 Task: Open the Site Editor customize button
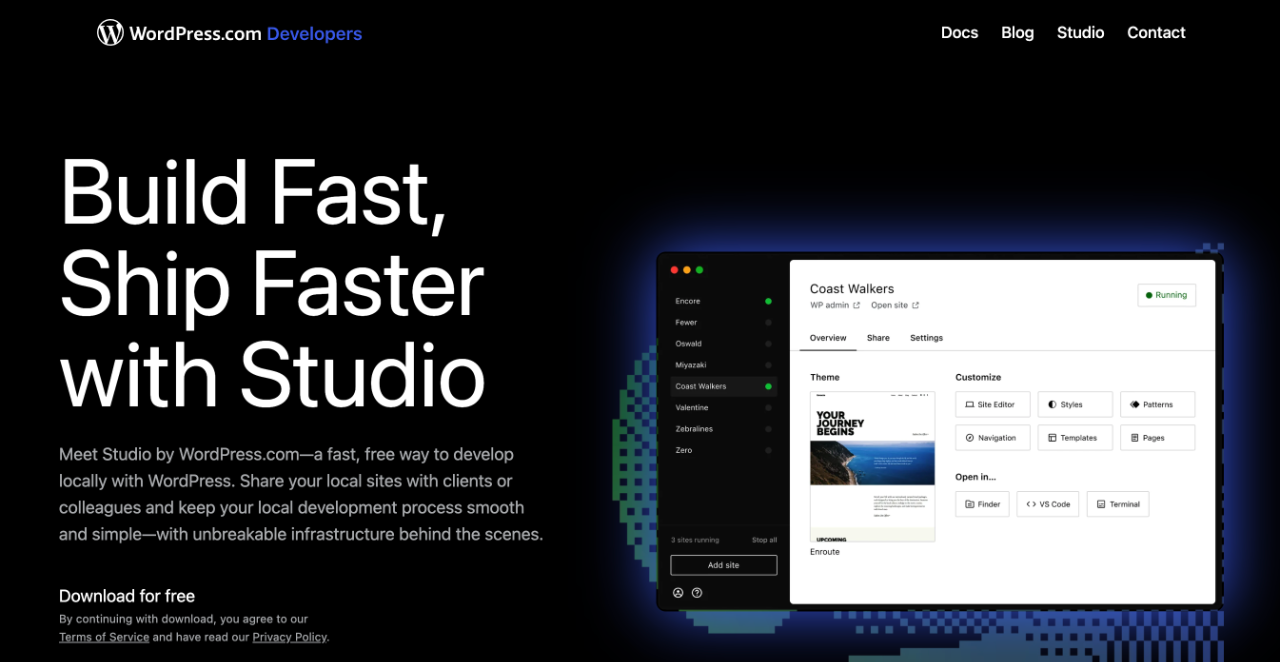point(992,405)
